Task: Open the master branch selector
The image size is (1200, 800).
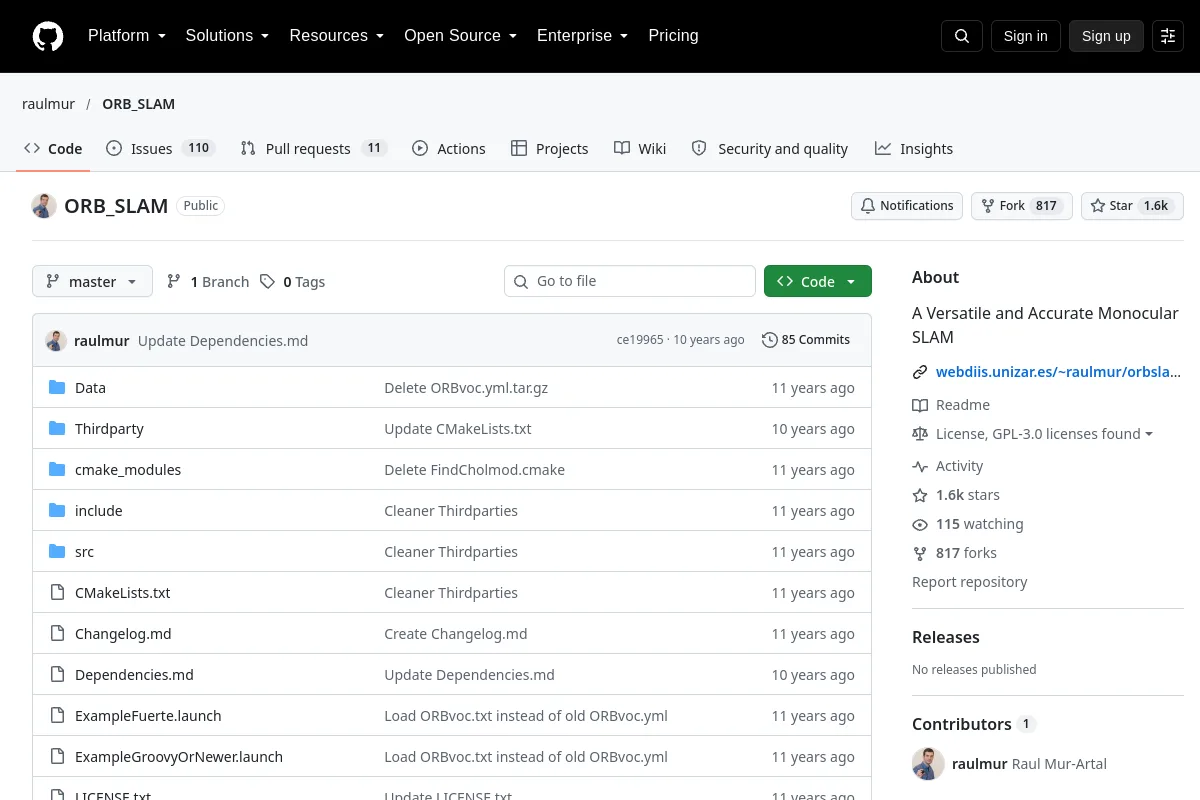Action: coord(92,282)
